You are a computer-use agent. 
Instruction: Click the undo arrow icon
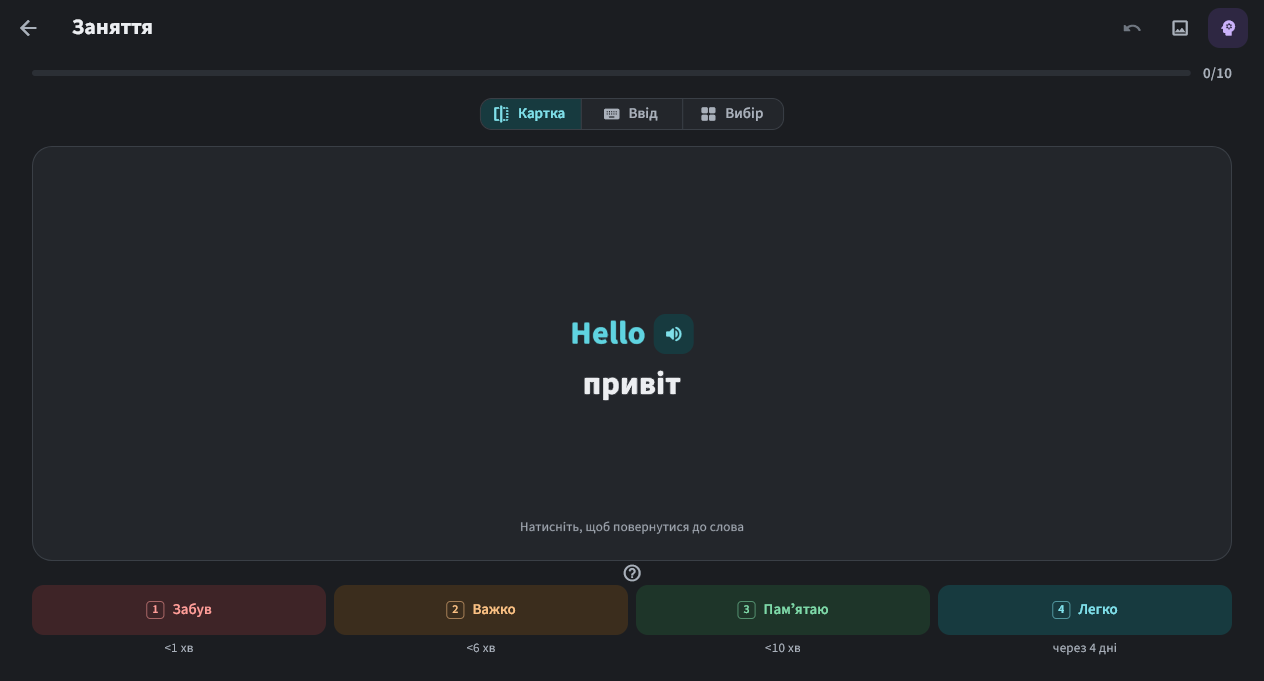tap(1132, 28)
